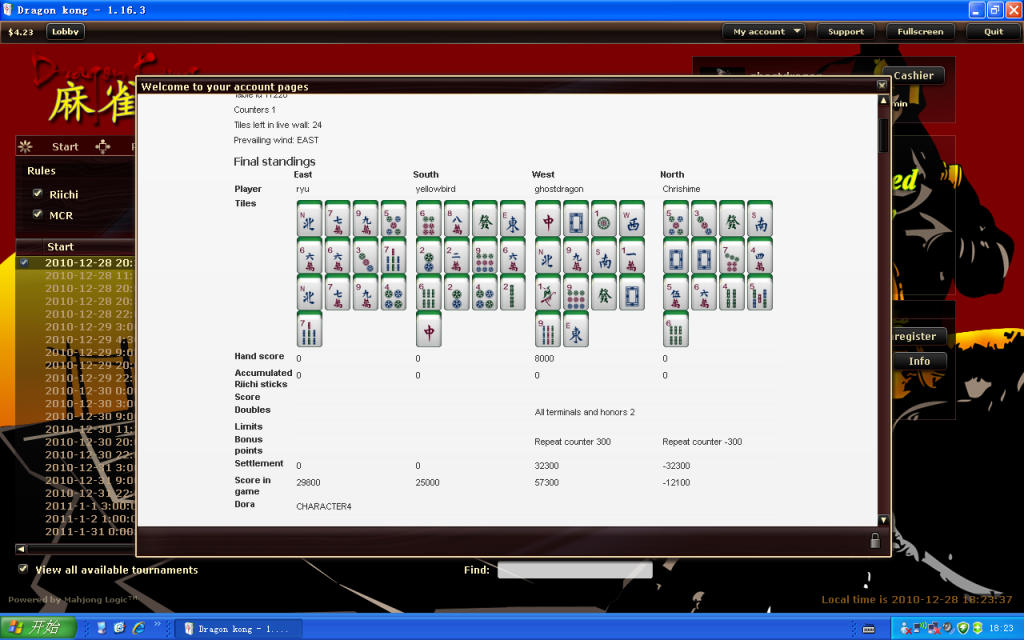Image resolution: width=1024 pixels, height=640 pixels.
Task: Click the All terminals and honors 2 text
Action: (x=584, y=412)
